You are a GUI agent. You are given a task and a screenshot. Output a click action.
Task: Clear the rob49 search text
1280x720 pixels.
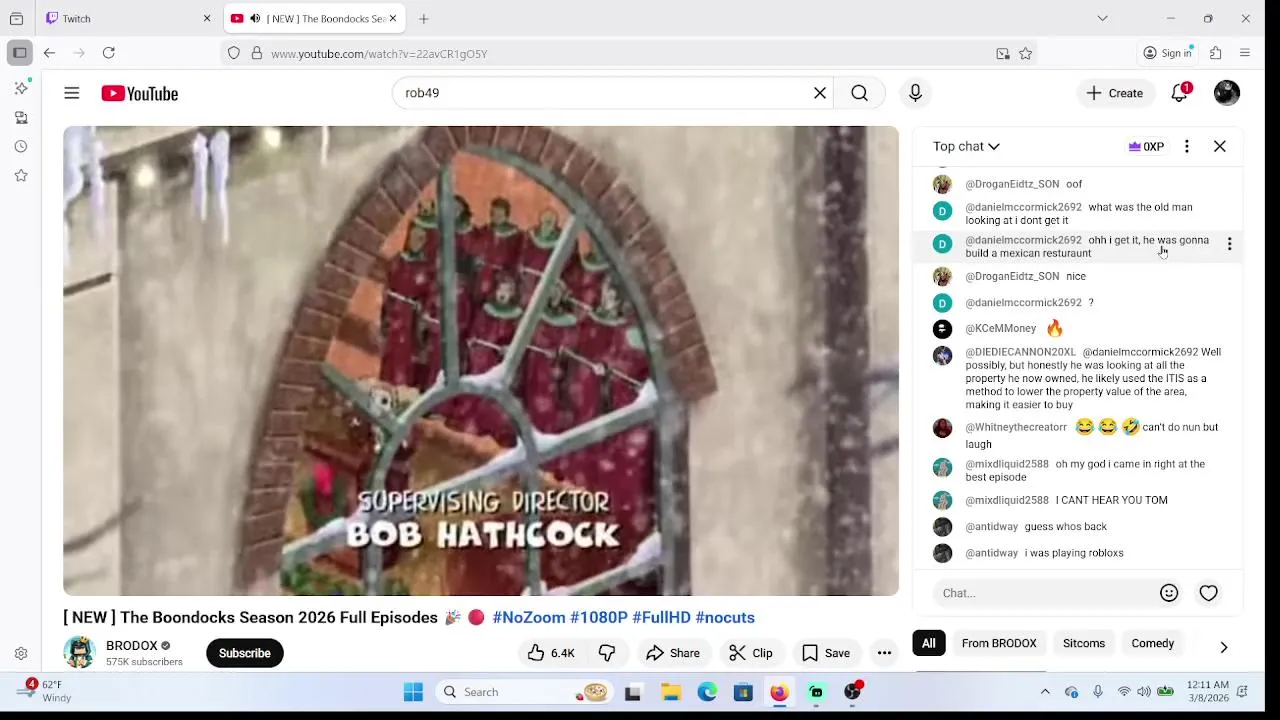coord(820,93)
